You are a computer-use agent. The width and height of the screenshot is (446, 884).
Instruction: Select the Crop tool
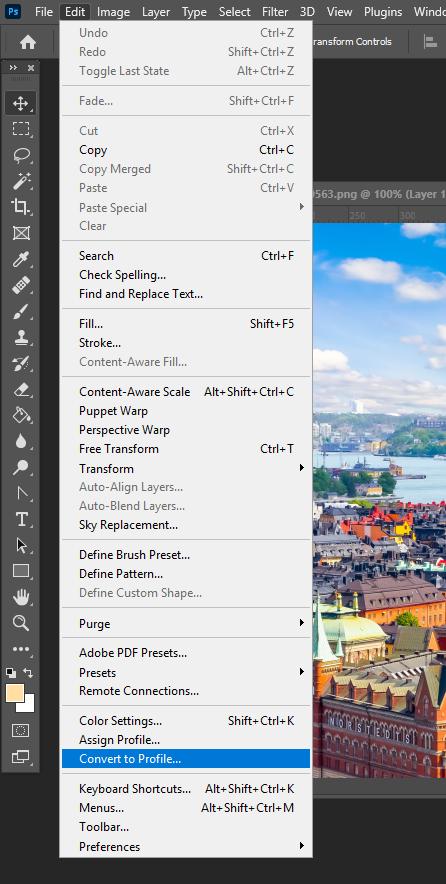click(21, 207)
